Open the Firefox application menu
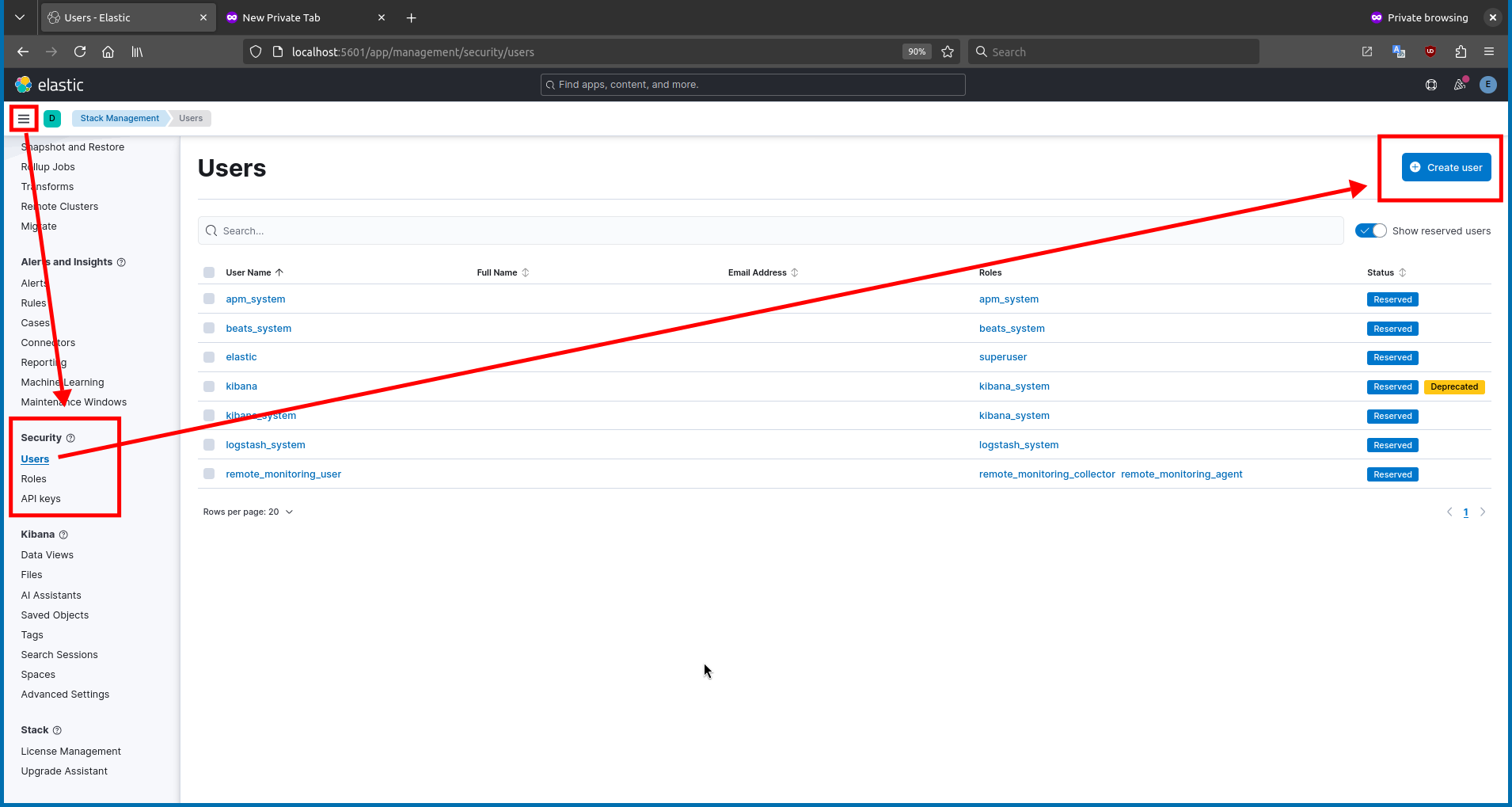The width and height of the screenshot is (1512, 807). 1489,51
